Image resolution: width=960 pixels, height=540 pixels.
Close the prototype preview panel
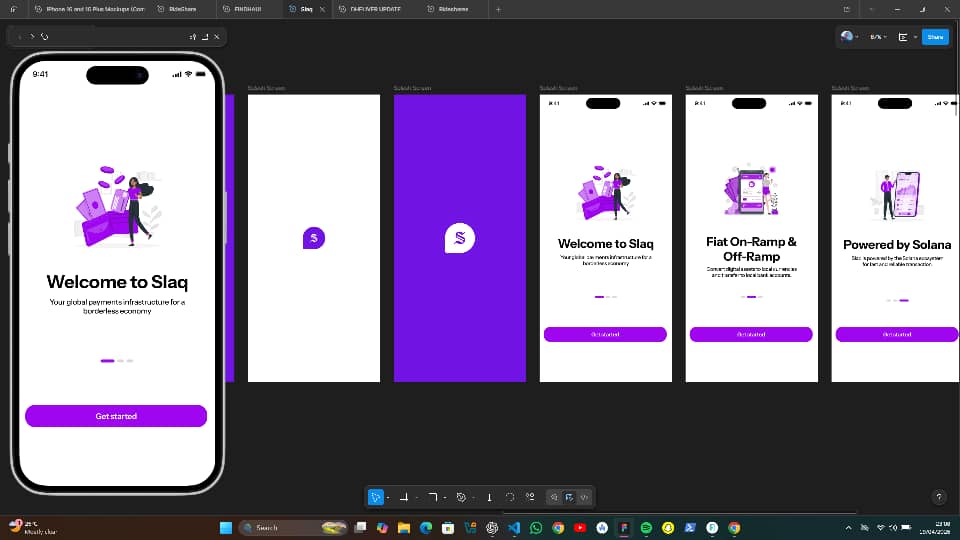point(217,37)
